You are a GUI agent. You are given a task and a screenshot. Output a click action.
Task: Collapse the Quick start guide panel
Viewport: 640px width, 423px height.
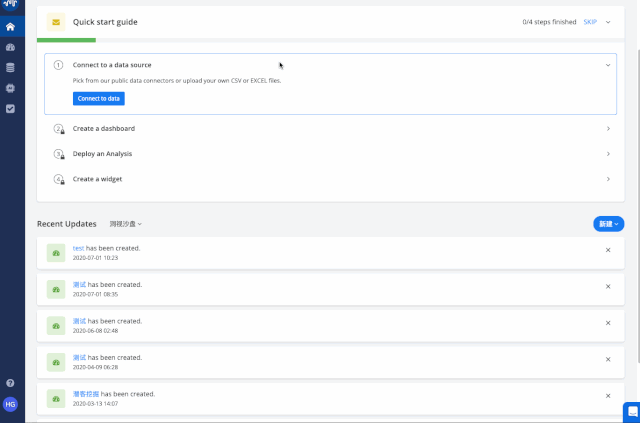tap(608, 22)
